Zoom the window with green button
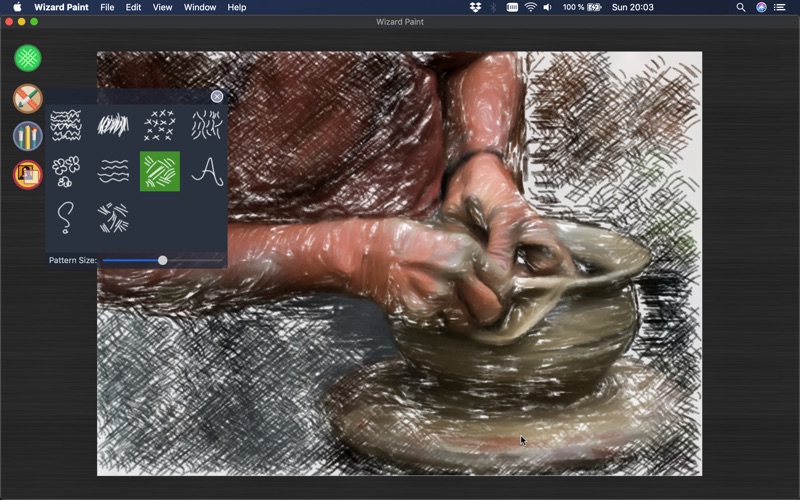The image size is (800, 500). pos(34,21)
